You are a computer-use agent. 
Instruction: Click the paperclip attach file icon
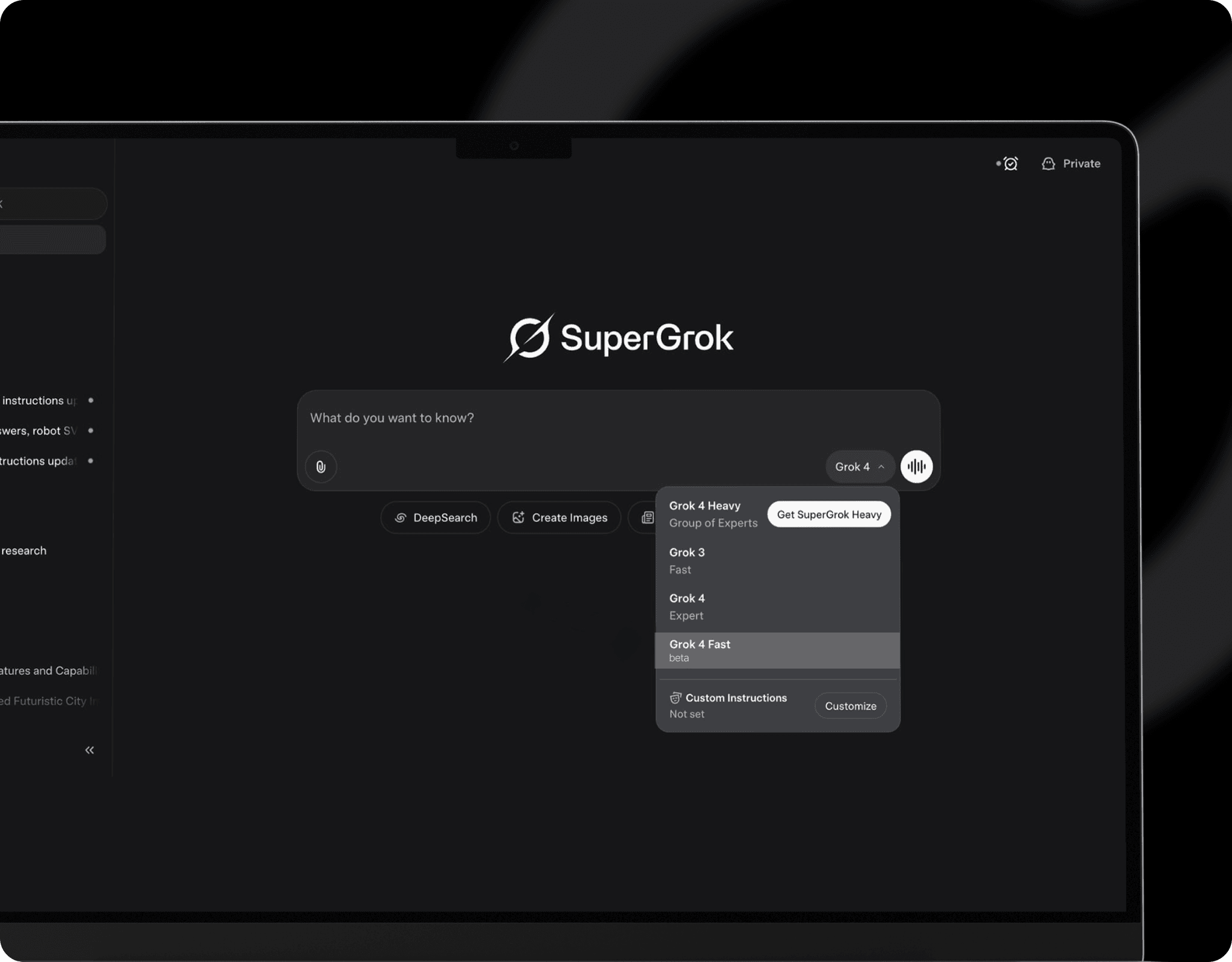point(321,467)
